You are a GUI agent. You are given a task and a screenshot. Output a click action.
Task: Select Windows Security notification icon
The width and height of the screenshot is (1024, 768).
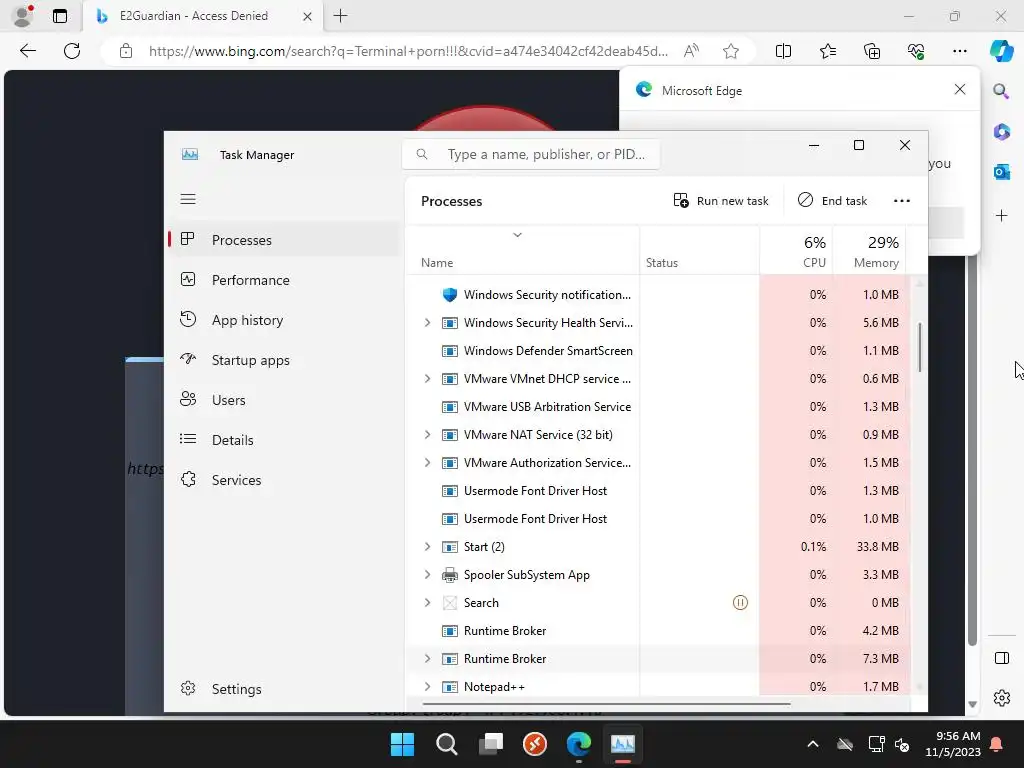coord(449,295)
